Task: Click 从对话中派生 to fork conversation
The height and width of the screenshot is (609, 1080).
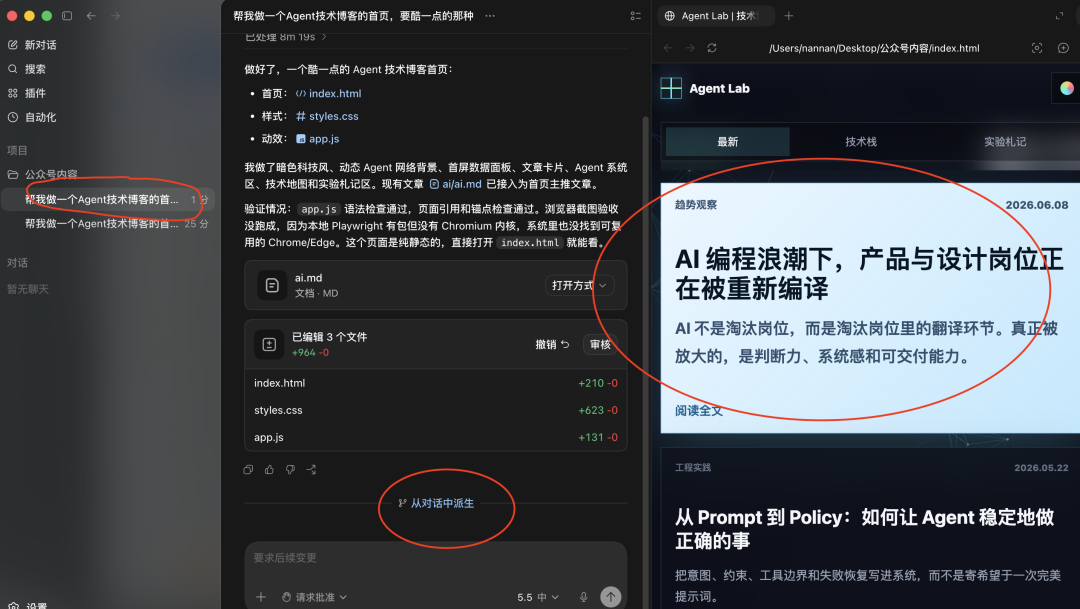Action: tap(436, 503)
